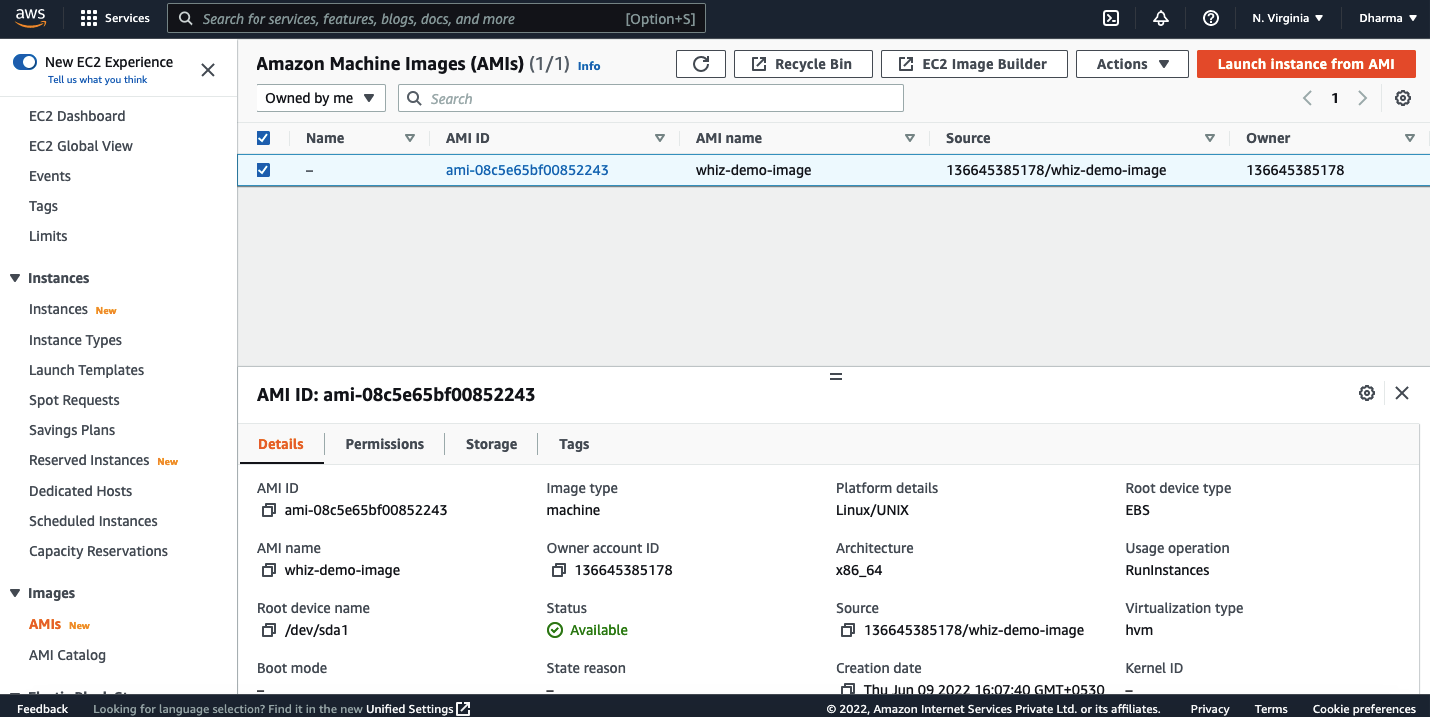Copy the Source value in details

[847, 630]
